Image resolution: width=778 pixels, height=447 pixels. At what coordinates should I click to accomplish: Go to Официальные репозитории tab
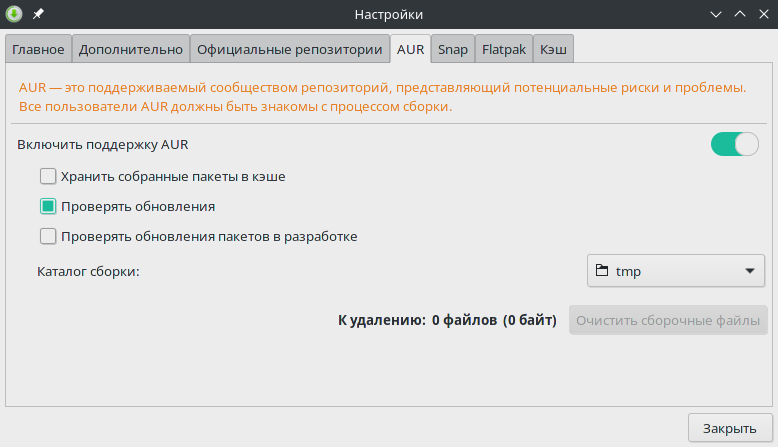point(290,49)
